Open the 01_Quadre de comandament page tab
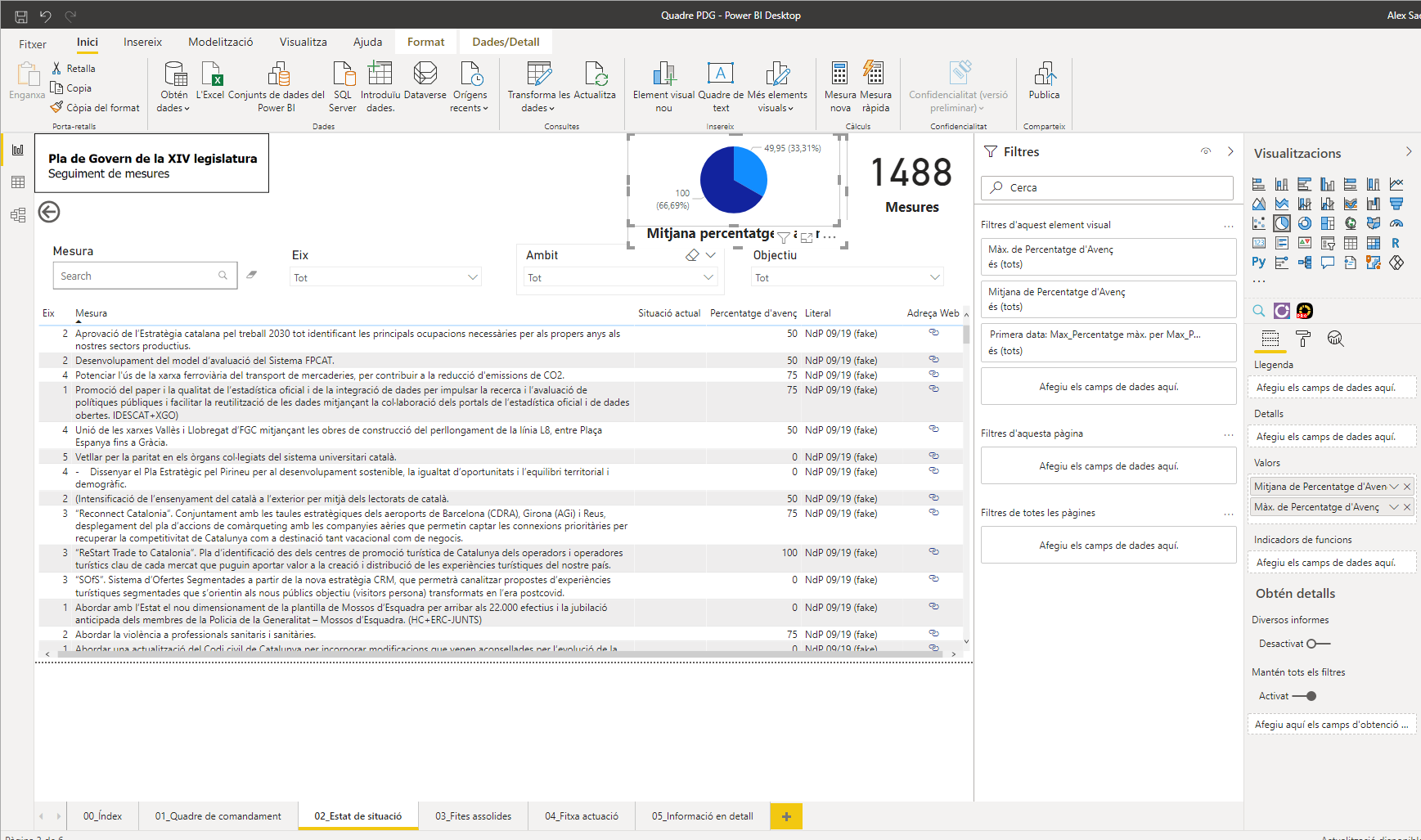1421x840 pixels. (218, 816)
